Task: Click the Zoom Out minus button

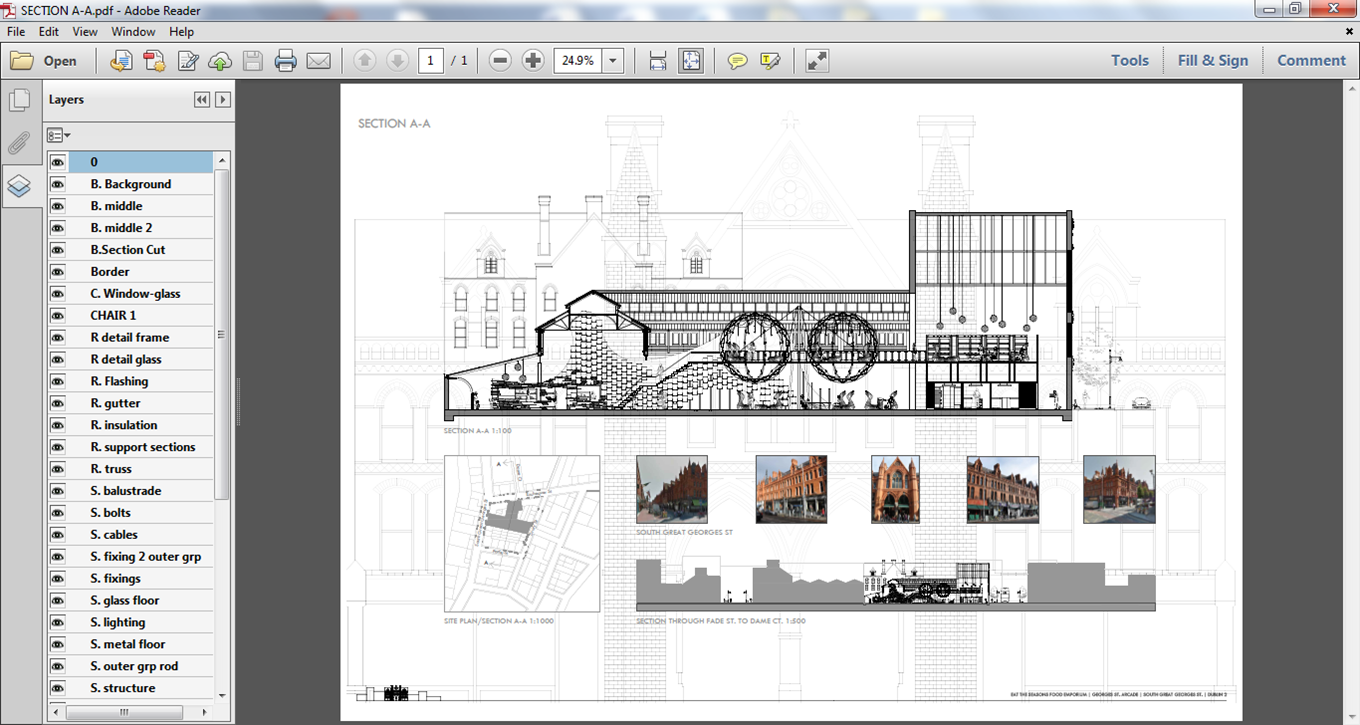Action: 500,61
